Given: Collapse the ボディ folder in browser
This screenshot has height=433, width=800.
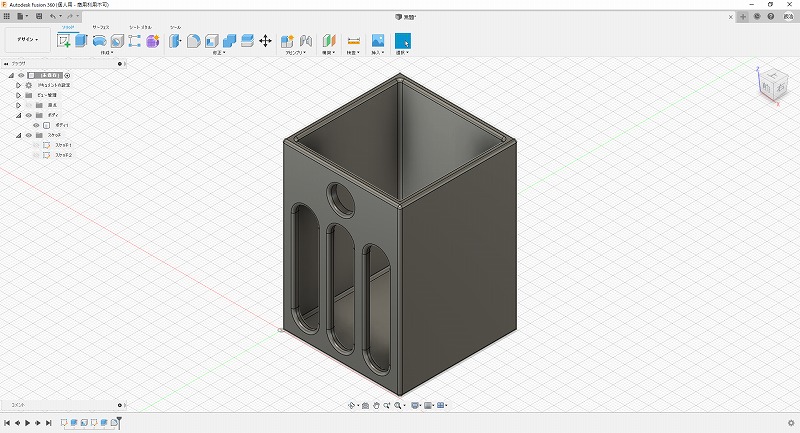Looking at the screenshot, I should click(18, 115).
